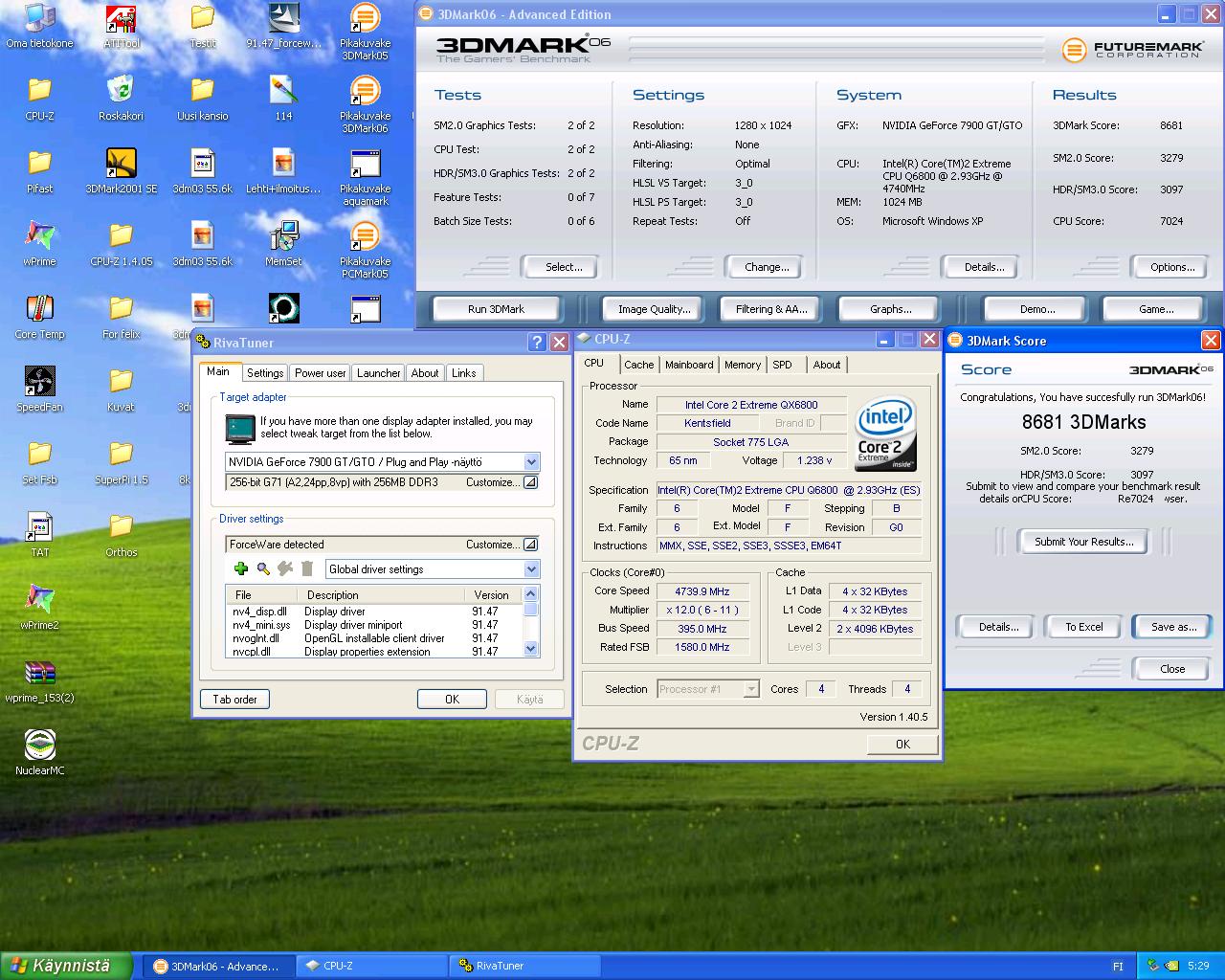Select the Roskakori recycle bin icon

pyautogui.click(x=121, y=99)
